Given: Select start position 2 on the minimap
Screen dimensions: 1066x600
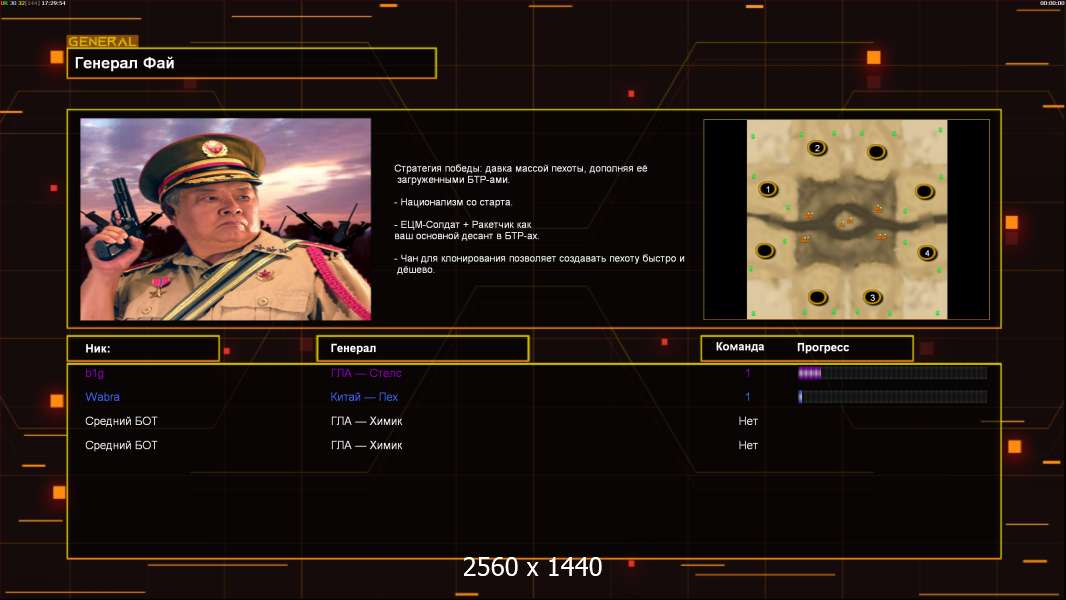Looking at the screenshot, I should (x=817, y=148).
